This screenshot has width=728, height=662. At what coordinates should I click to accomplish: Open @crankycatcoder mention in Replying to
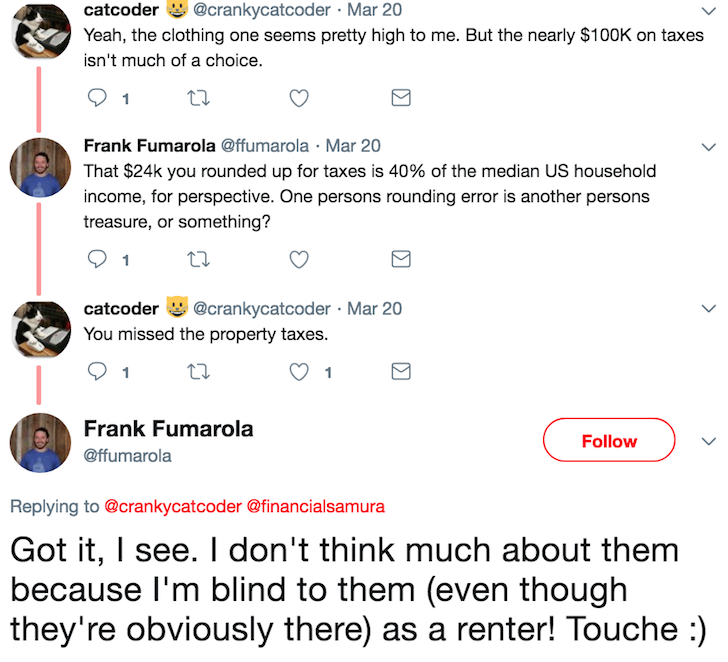(x=173, y=506)
